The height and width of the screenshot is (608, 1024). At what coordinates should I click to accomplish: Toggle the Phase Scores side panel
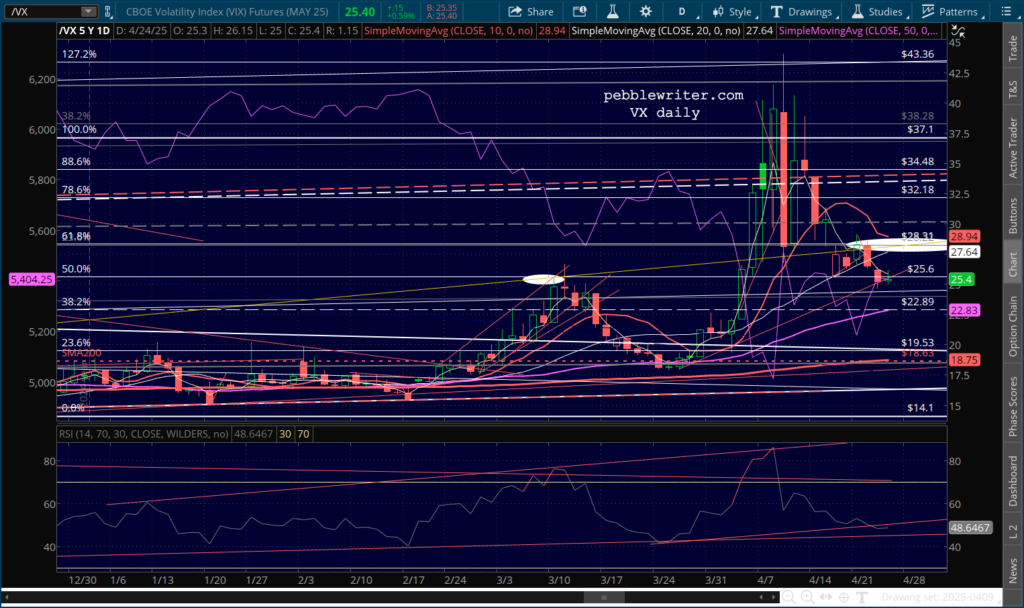[1013, 407]
